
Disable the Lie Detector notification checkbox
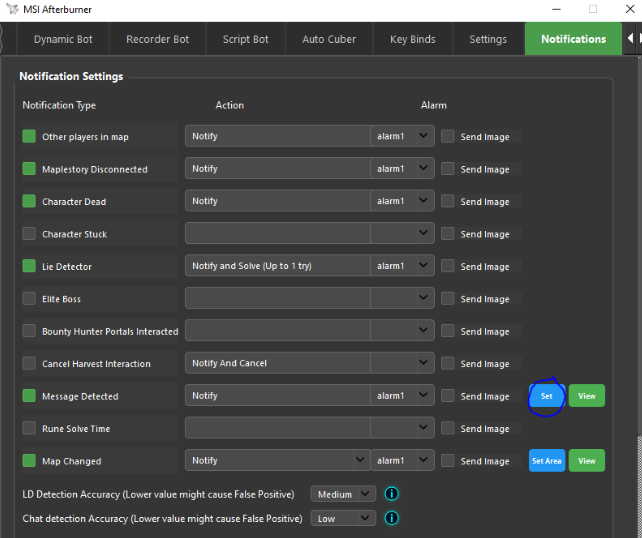pos(29,266)
